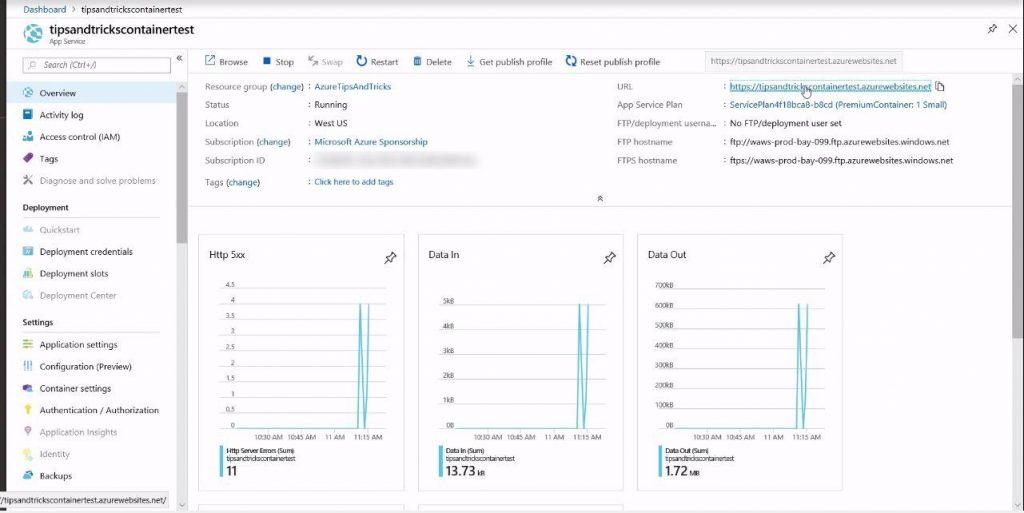This screenshot has width=1024, height=513.
Task: Restart the app service
Action: pyautogui.click(x=377, y=61)
